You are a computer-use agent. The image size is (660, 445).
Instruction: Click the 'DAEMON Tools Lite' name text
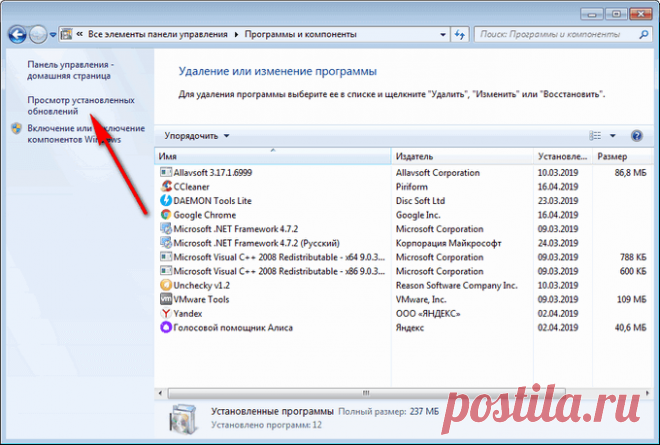point(212,201)
